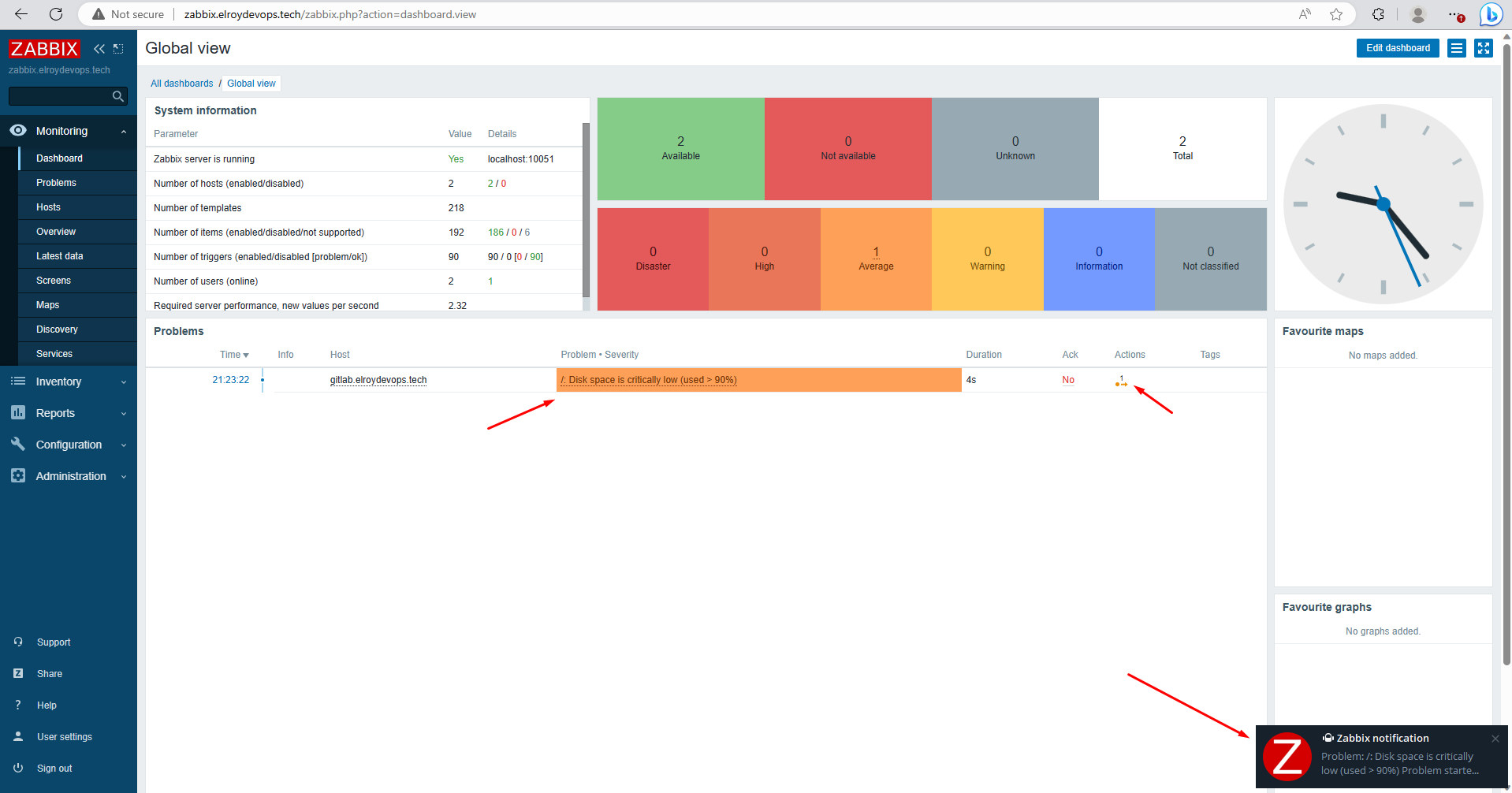
Task: Click the Zabbix notification logo
Action: (x=1287, y=757)
